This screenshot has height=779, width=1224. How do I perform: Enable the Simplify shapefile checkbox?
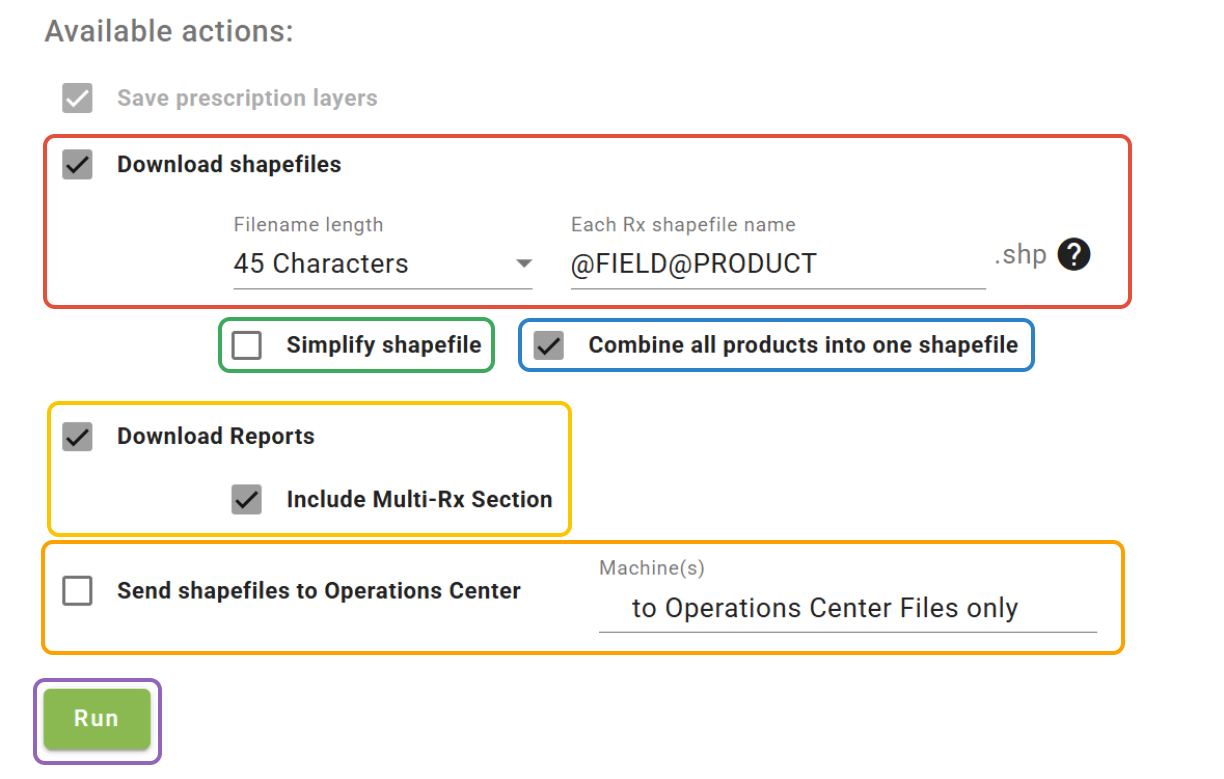tap(247, 346)
